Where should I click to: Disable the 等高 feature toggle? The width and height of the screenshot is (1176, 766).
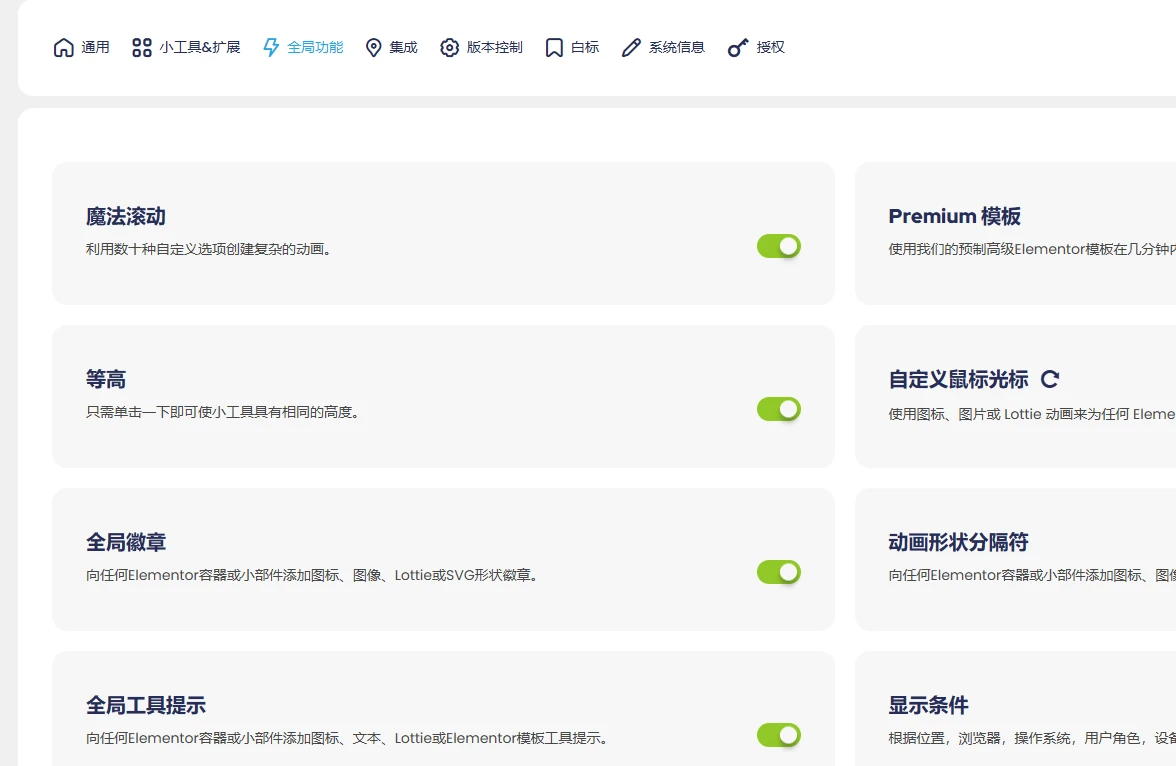(779, 409)
